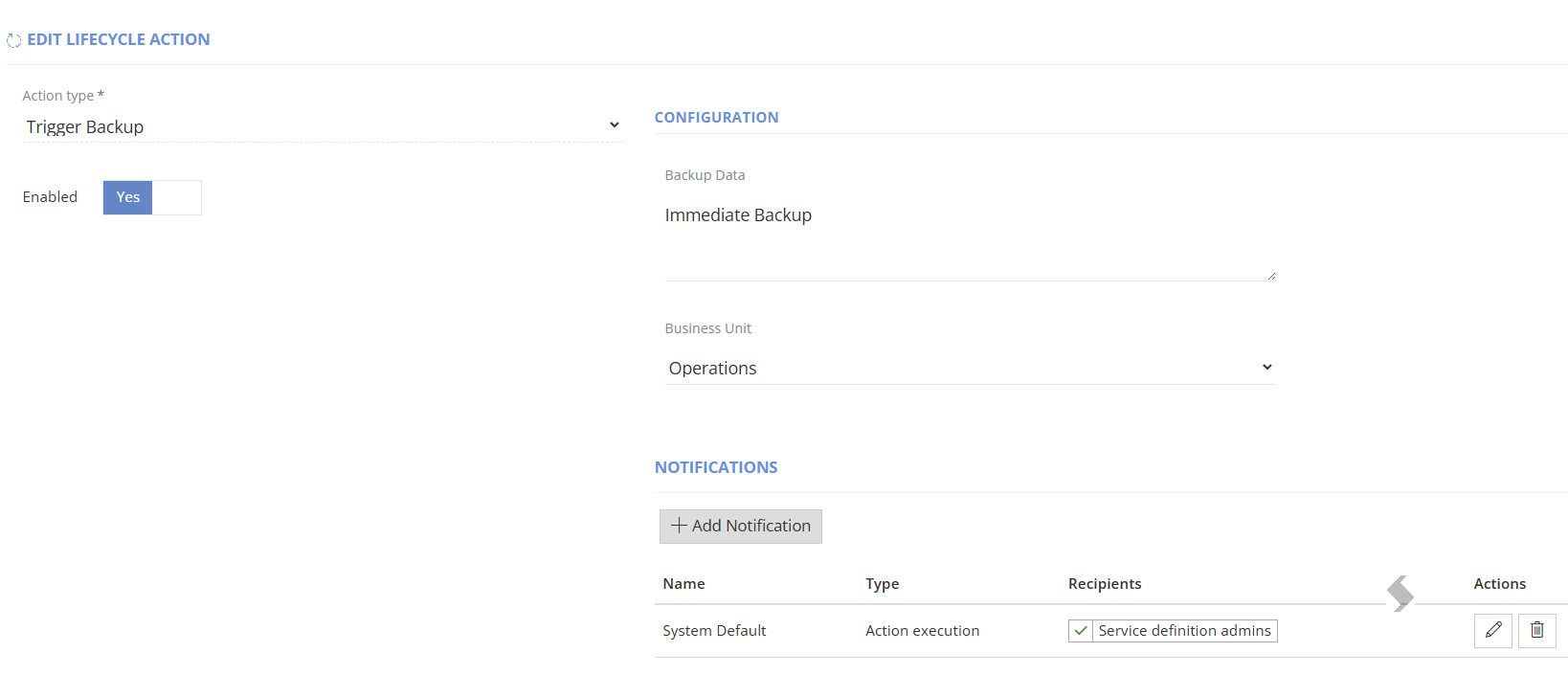Click the Business Unit label
This screenshot has width=1568, height=675.
707,328
